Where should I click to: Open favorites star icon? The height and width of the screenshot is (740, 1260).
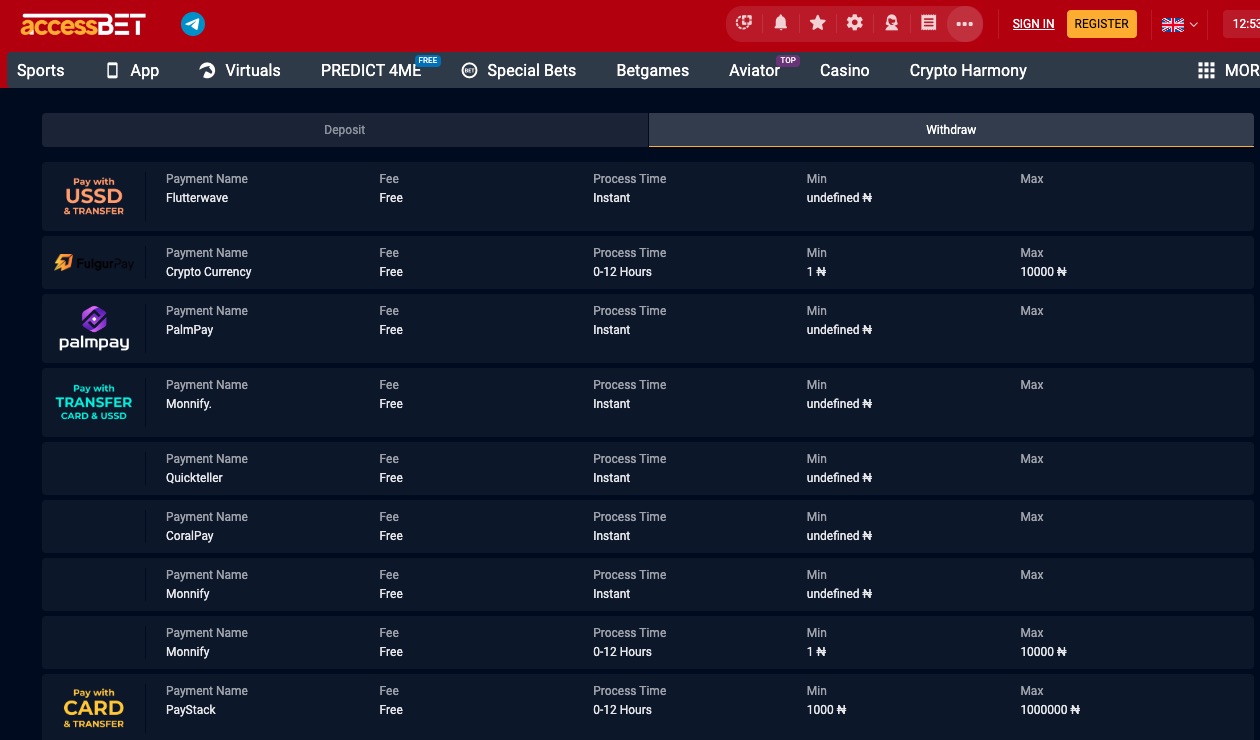click(818, 23)
